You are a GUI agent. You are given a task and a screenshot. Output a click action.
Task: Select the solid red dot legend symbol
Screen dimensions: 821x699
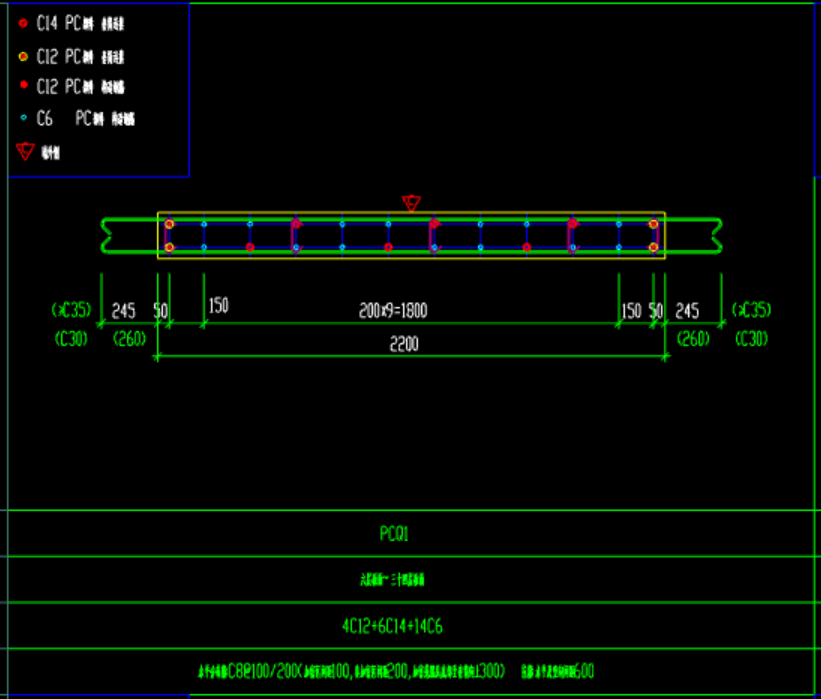coord(24,85)
